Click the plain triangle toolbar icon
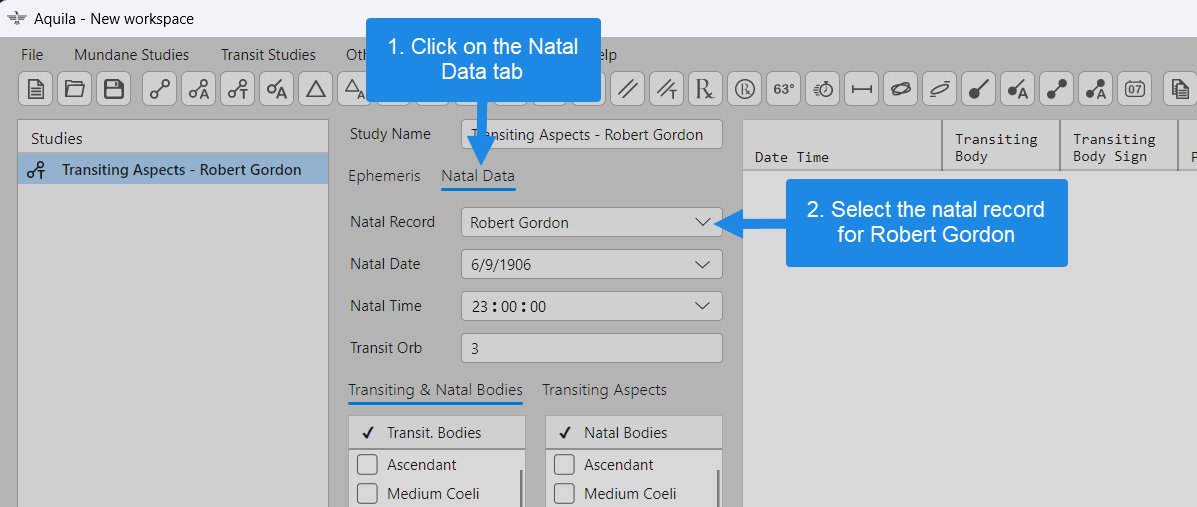The height and width of the screenshot is (507, 1197). click(x=315, y=89)
